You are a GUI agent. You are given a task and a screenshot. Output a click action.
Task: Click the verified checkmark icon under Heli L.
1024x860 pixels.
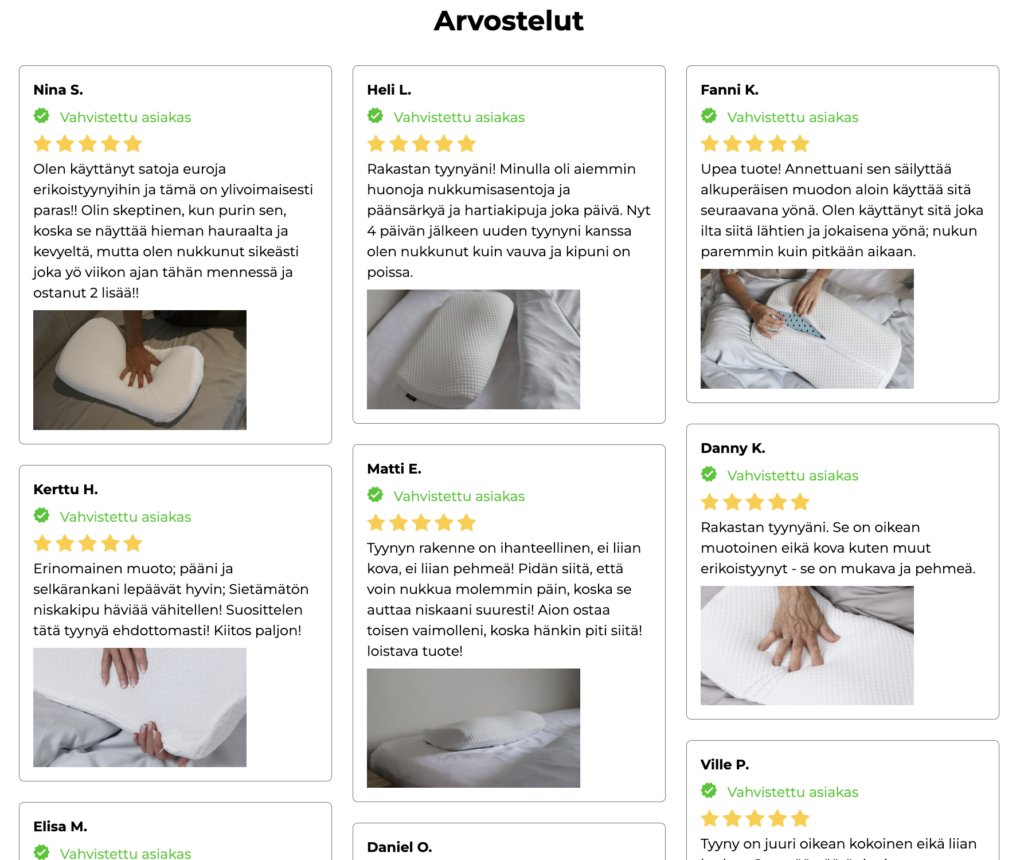[x=376, y=116]
